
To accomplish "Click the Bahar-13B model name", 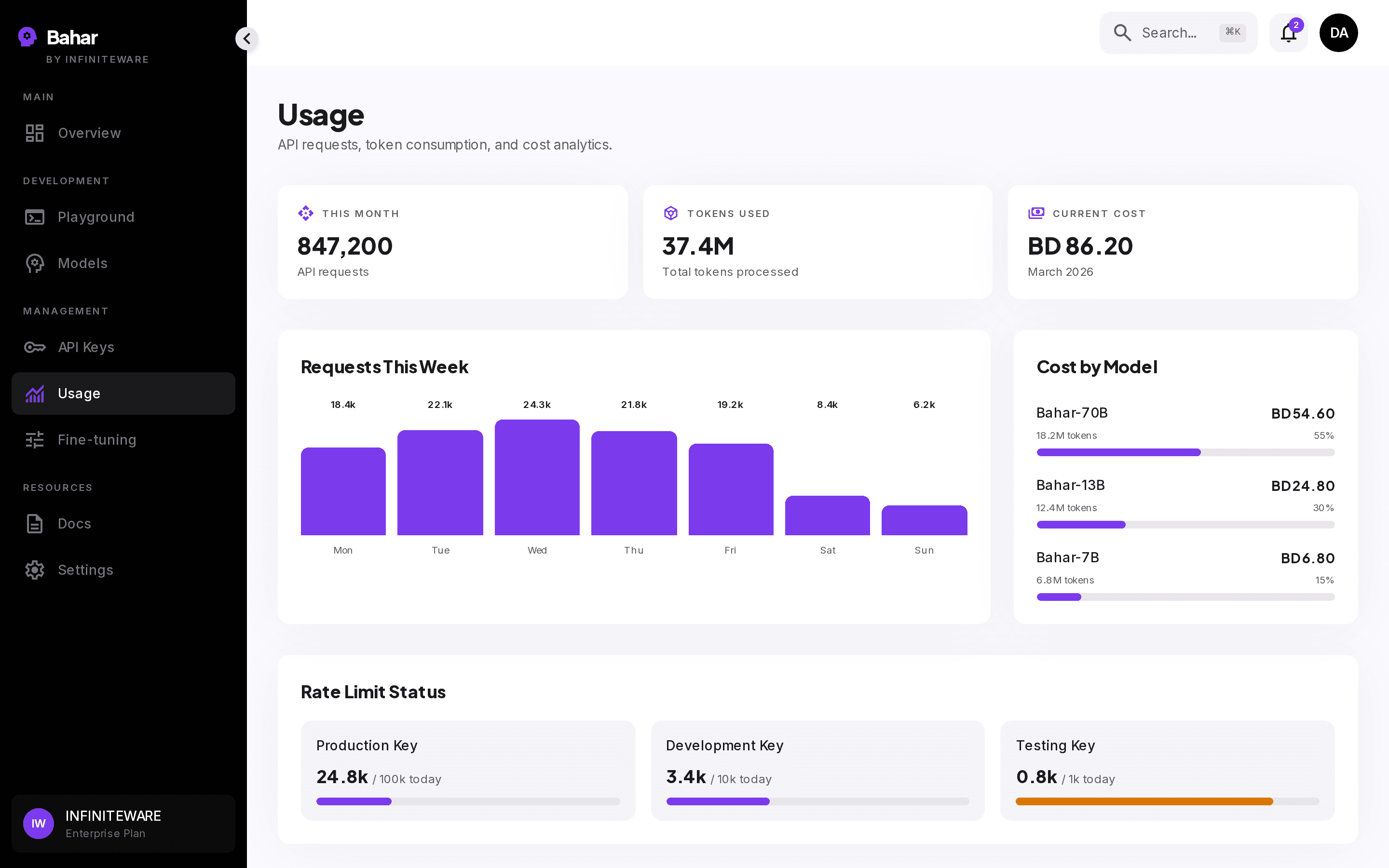I will tap(1071, 485).
